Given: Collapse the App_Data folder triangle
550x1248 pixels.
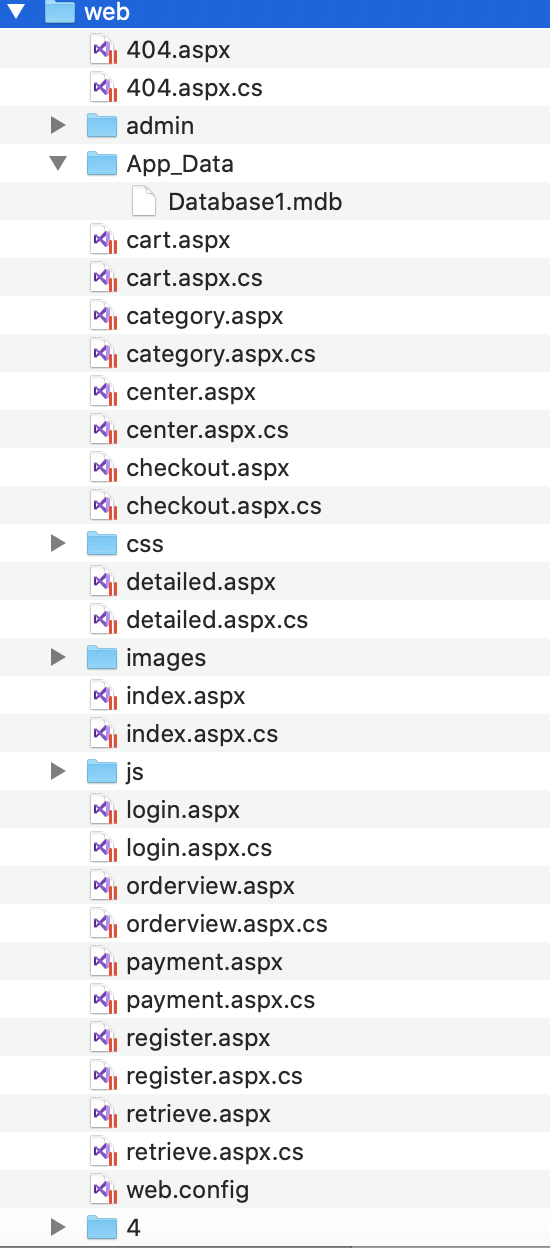Looking at the screenshot, I should tap(58, 164).
